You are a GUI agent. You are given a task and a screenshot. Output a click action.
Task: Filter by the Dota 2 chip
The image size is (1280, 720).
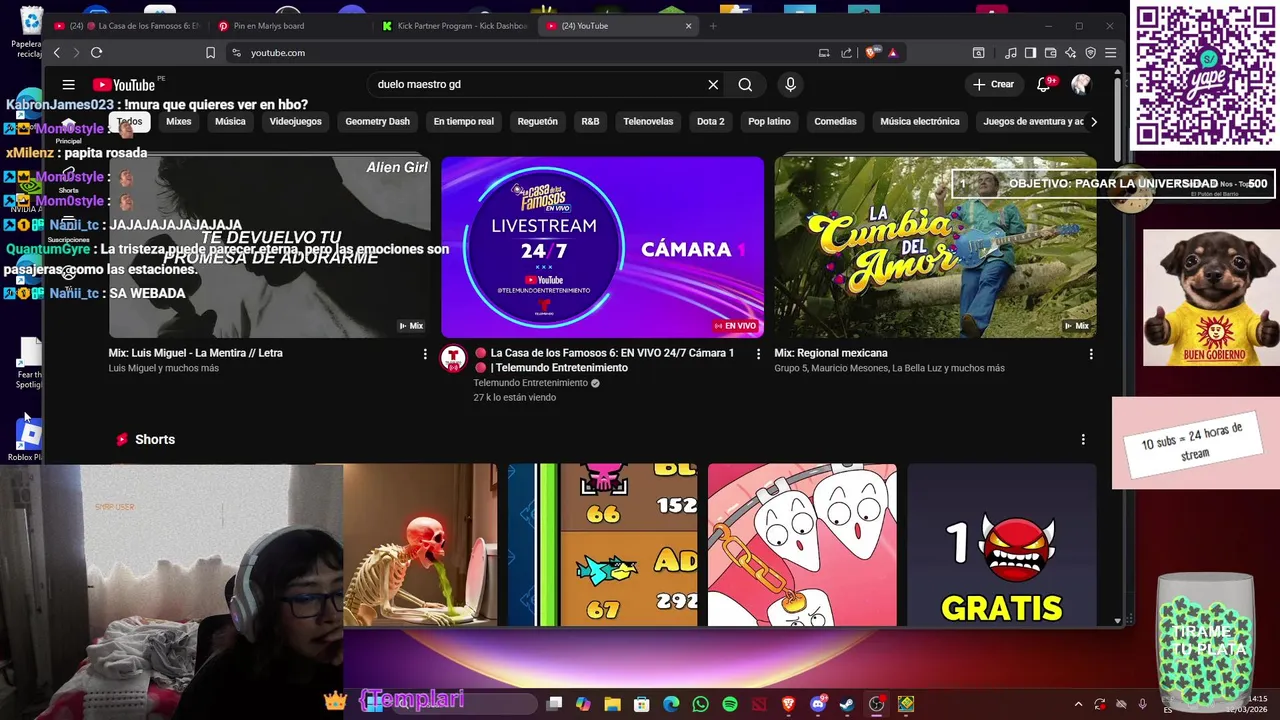[711, 122]
